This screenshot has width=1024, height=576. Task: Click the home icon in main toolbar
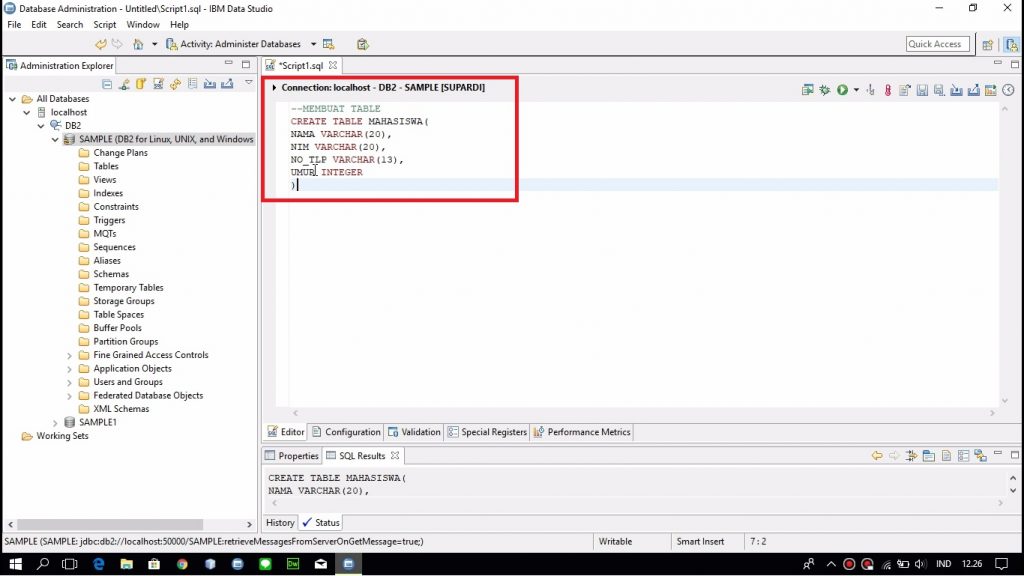[139, 44]
